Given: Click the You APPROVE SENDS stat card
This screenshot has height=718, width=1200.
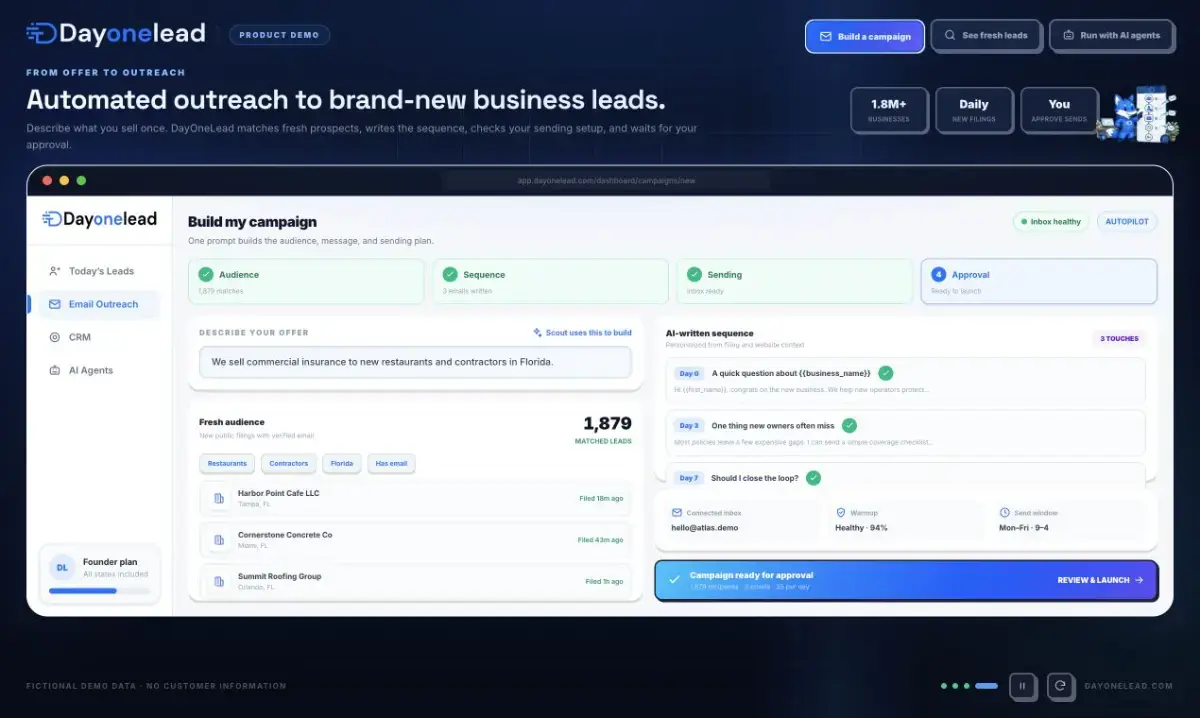Looking at the screenshot, I should [1059, 110].
